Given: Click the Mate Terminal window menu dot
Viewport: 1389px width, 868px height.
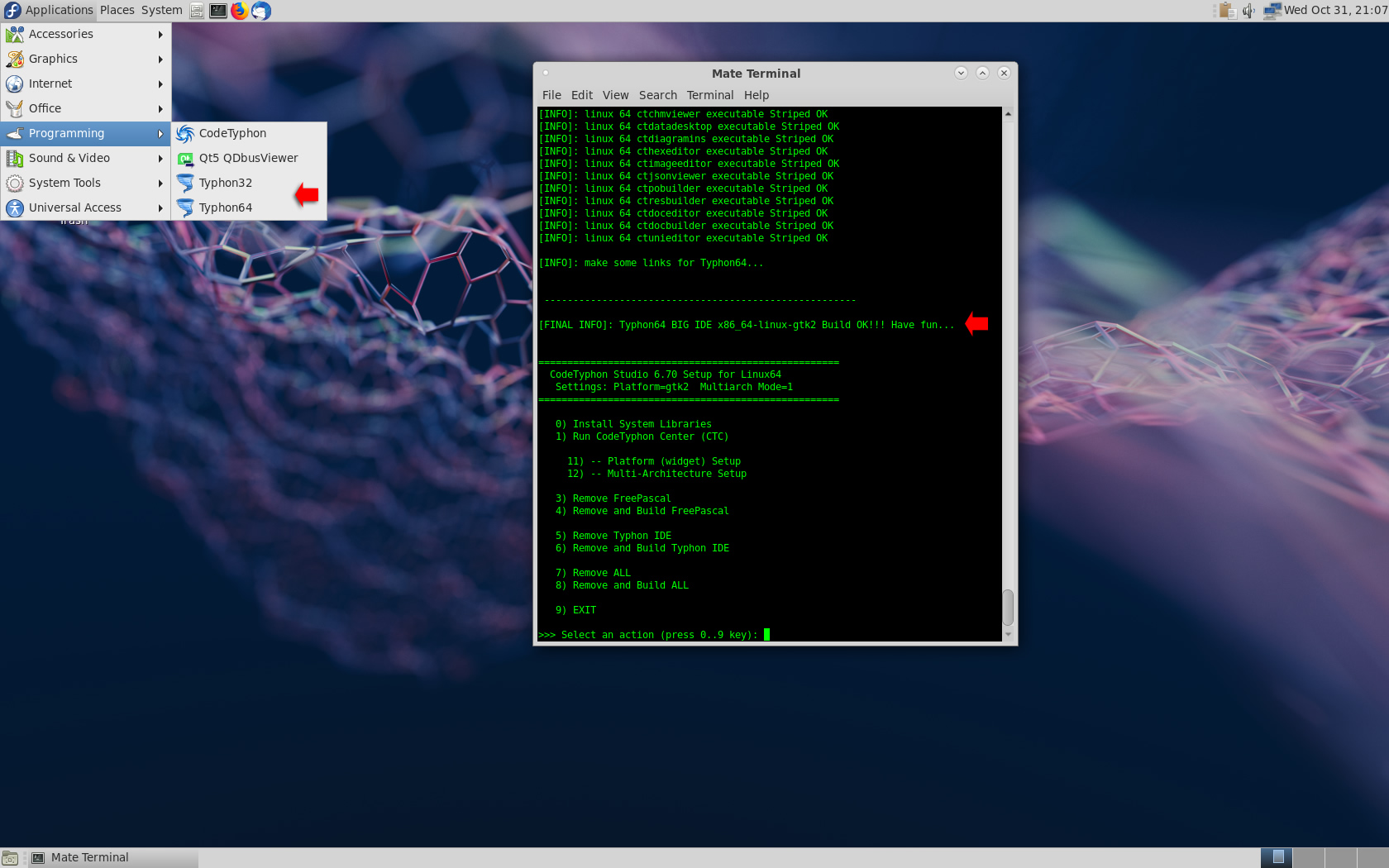Looking at the screenshot, I should point(546,73).
